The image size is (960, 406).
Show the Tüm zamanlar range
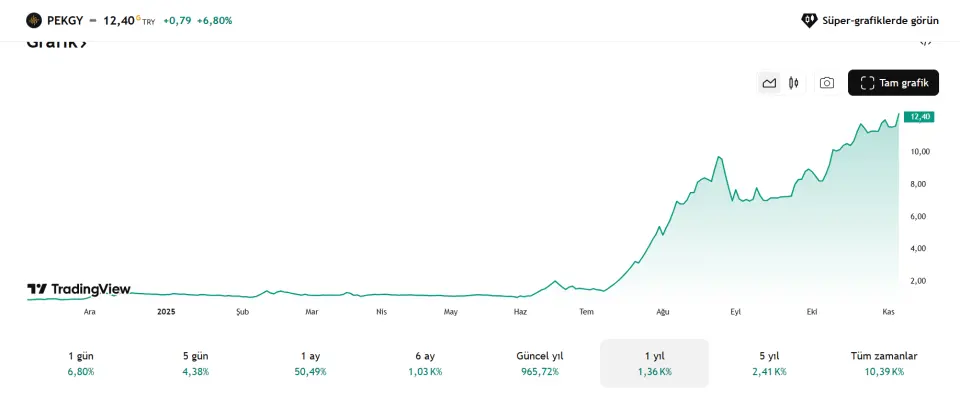884,363
